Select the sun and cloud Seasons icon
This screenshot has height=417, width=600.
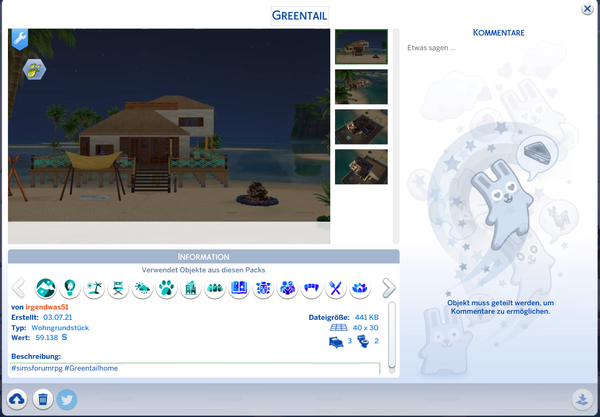click(x=142, y=288)
